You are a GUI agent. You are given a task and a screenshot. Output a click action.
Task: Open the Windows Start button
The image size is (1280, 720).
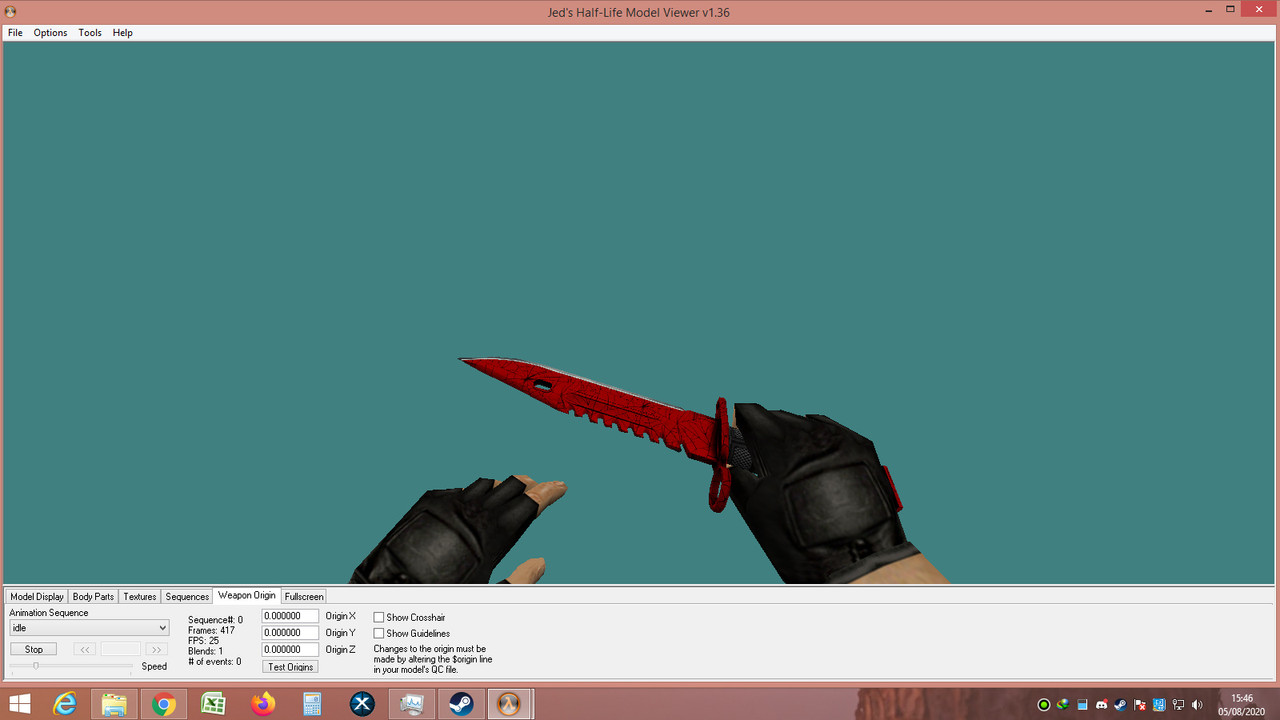click(19, 704)
